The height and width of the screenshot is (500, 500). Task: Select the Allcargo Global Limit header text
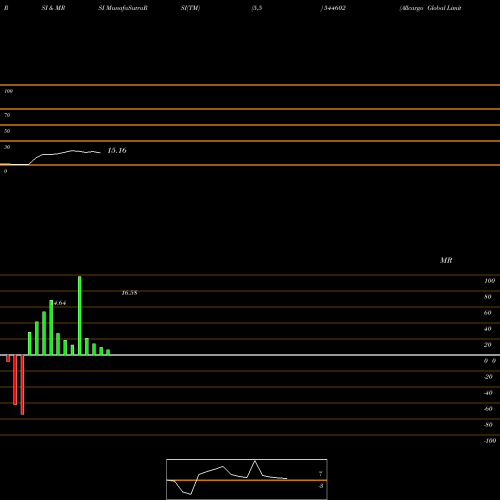430,8
